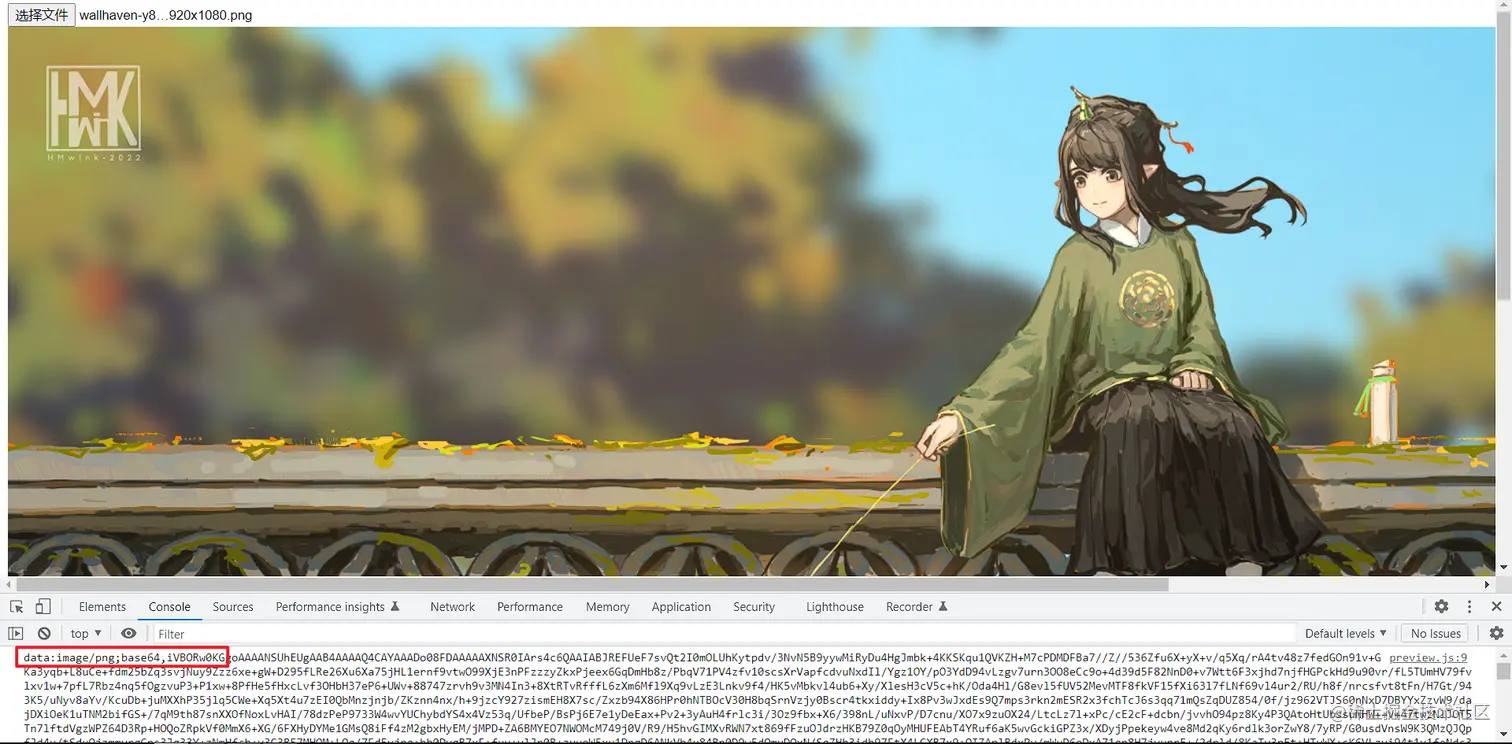Open the Performance tab

point(530,607)
